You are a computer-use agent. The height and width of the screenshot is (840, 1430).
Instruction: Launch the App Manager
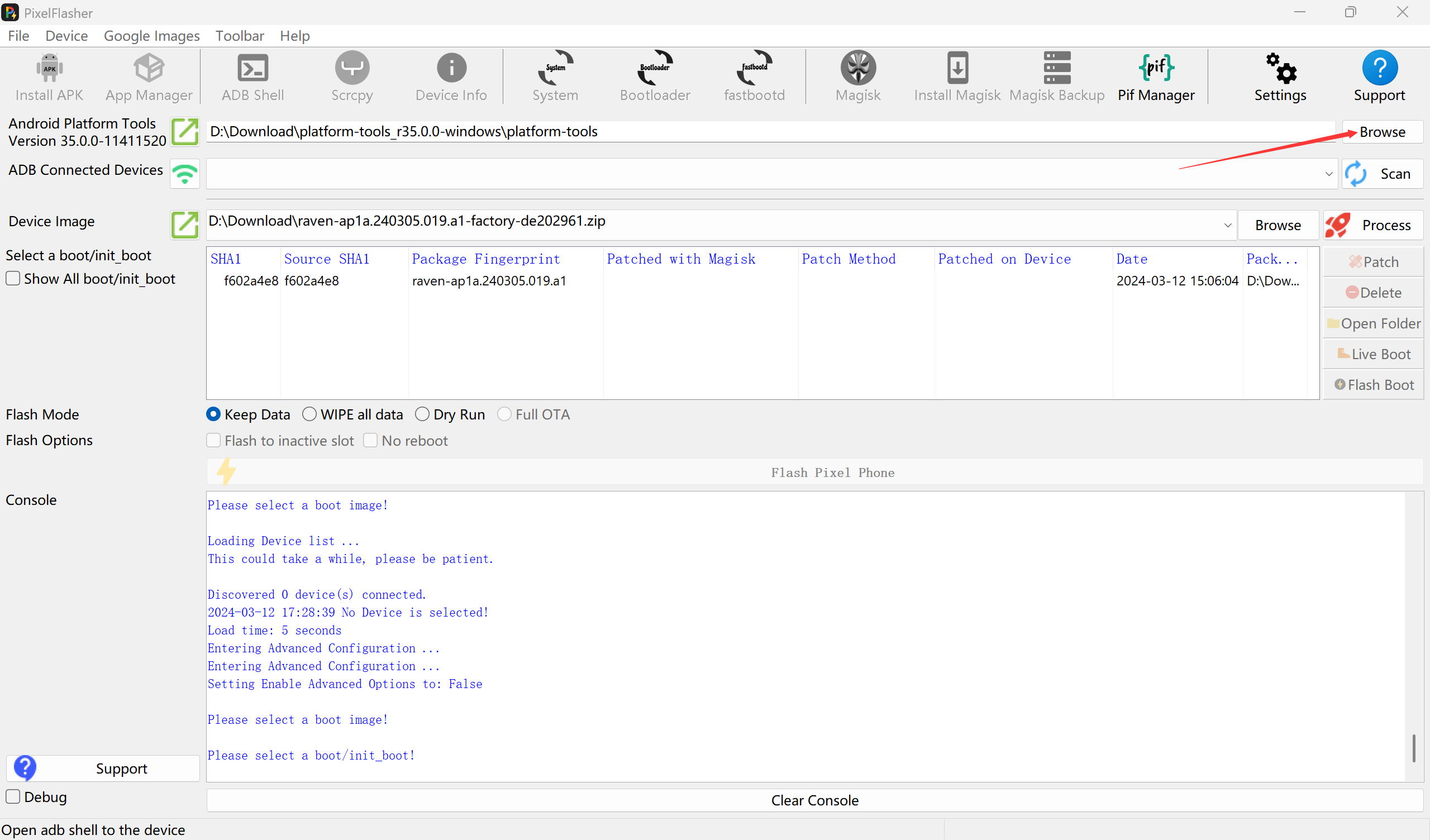149,77
